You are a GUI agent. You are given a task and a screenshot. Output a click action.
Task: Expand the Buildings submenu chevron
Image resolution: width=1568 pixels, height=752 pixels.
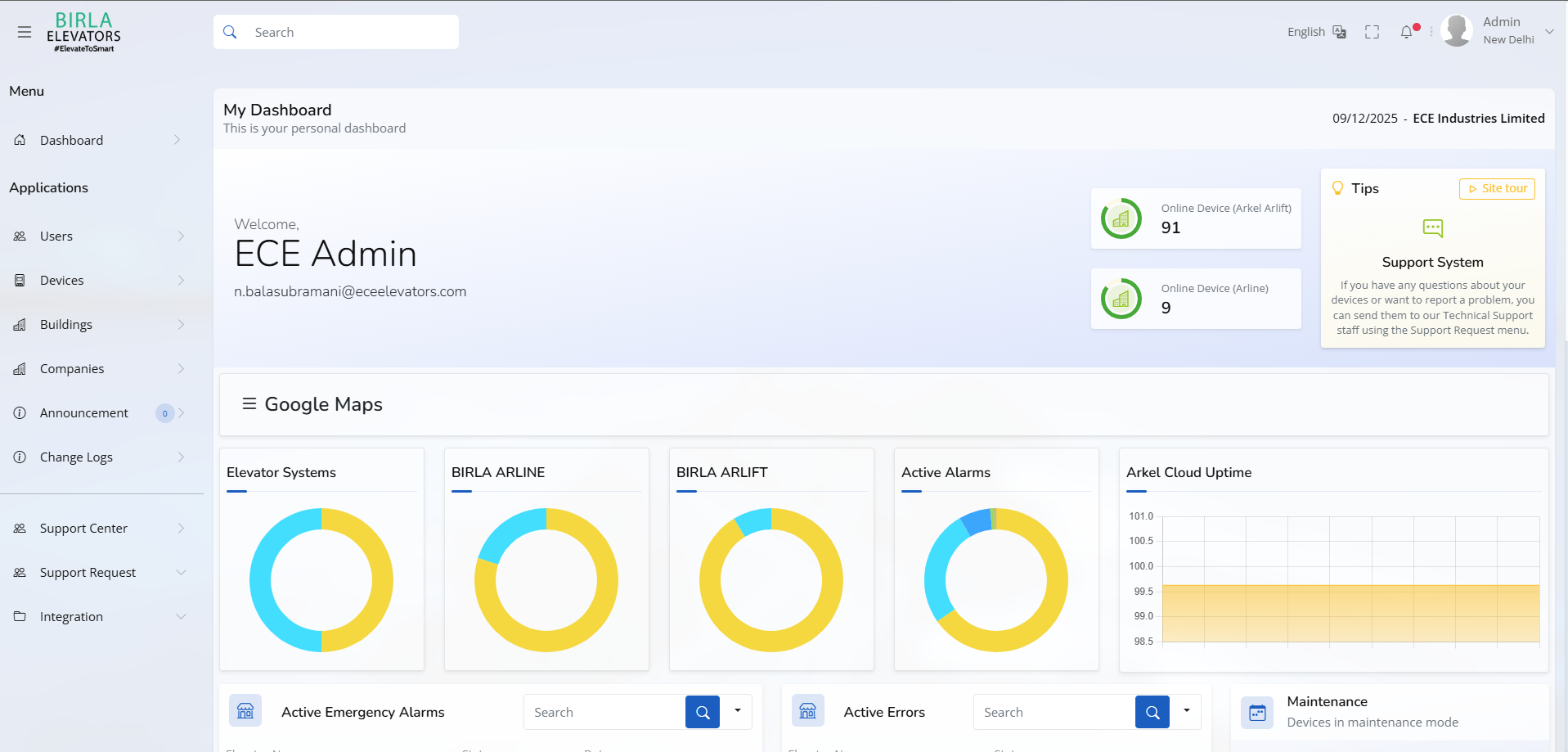tap(181, 324)
